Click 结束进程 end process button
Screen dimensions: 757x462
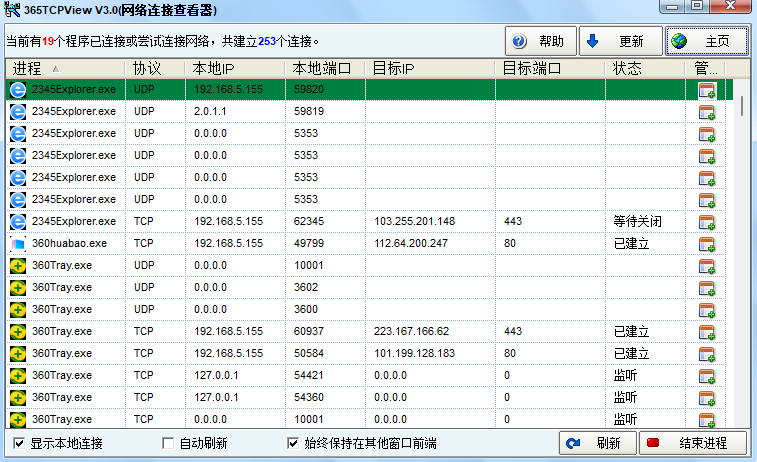click(x=693, y=443)
